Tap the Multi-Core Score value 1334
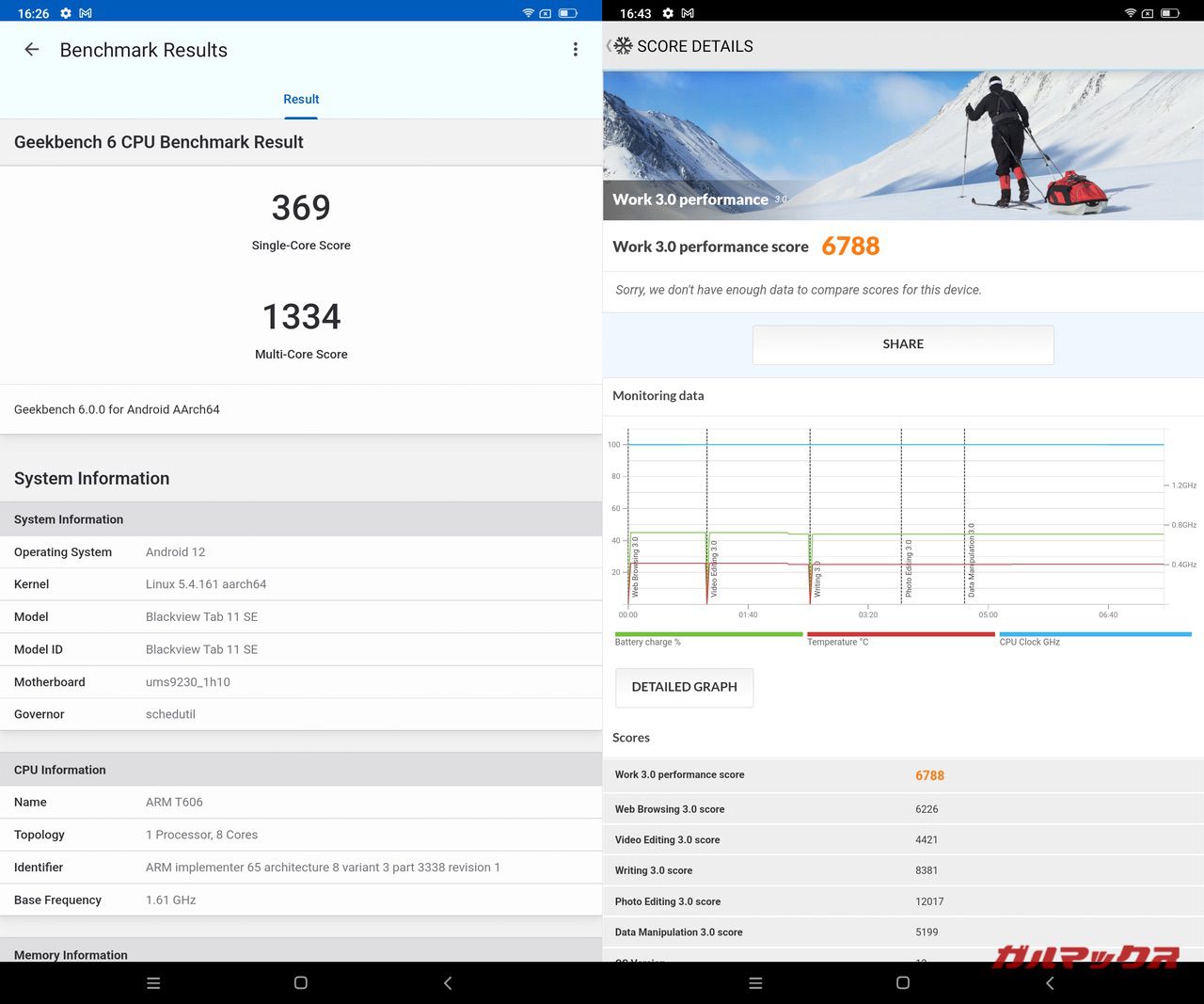The image size is (1204, 1004). pos(301,317)
